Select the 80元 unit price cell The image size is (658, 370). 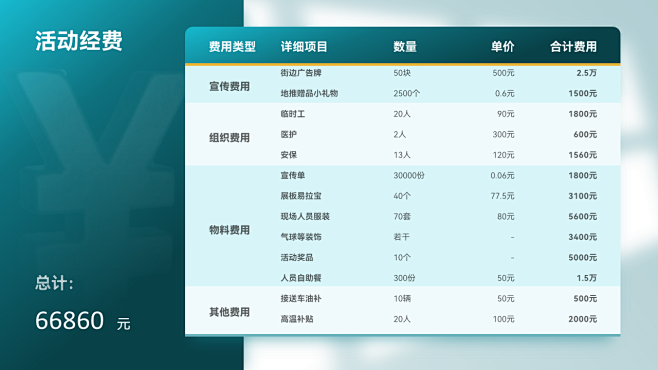coord(506,217)
